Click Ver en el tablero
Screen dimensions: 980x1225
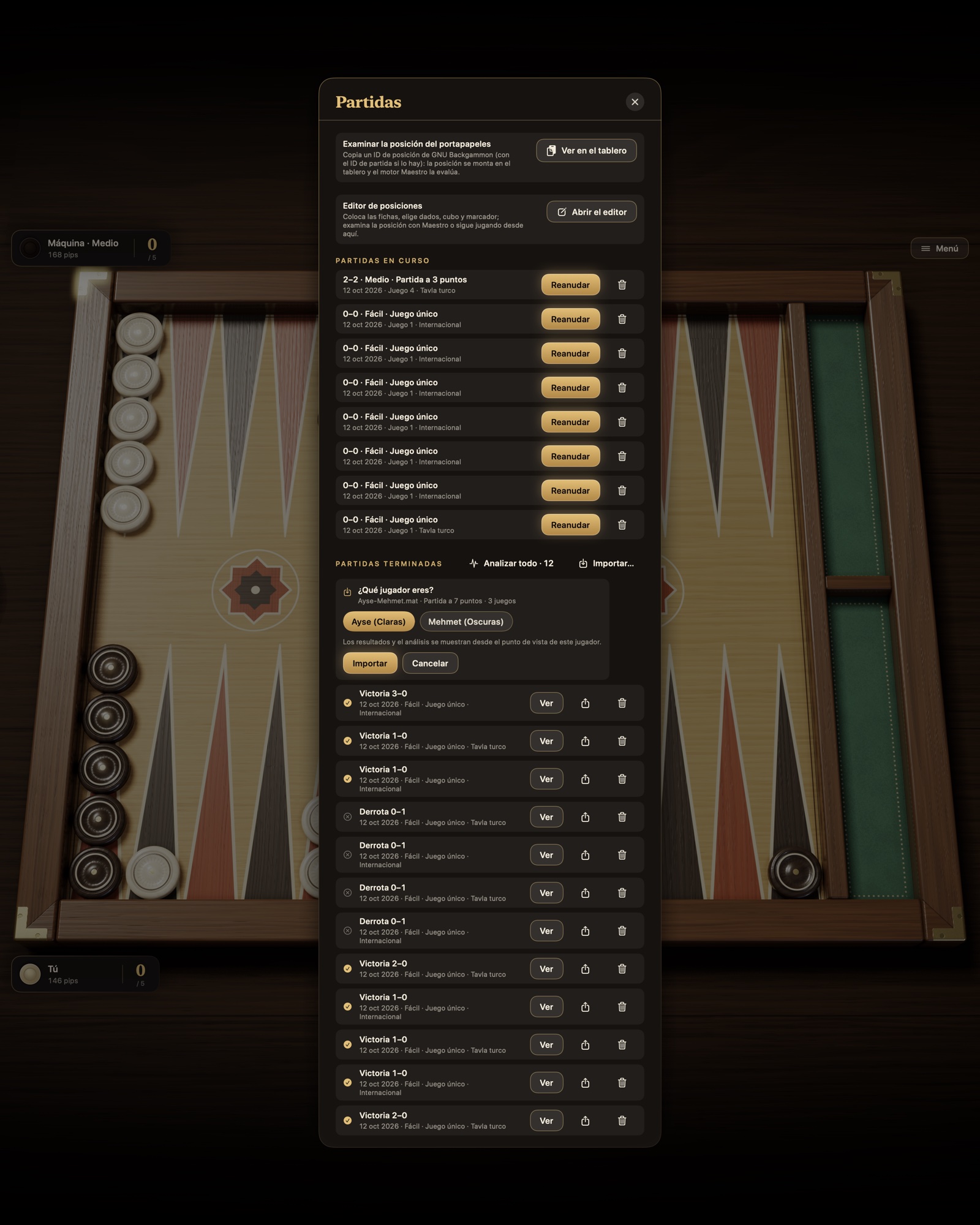(586, 151)
